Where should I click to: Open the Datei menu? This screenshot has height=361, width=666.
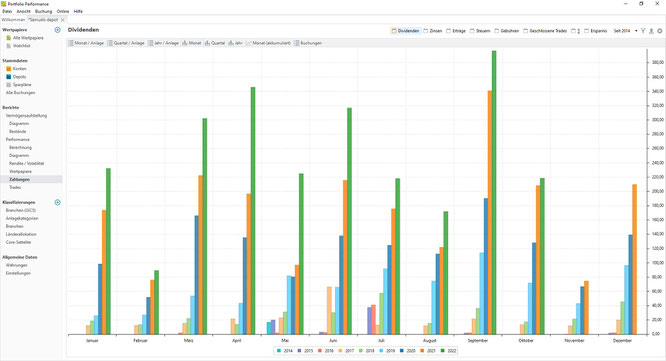tap(7, 11)
